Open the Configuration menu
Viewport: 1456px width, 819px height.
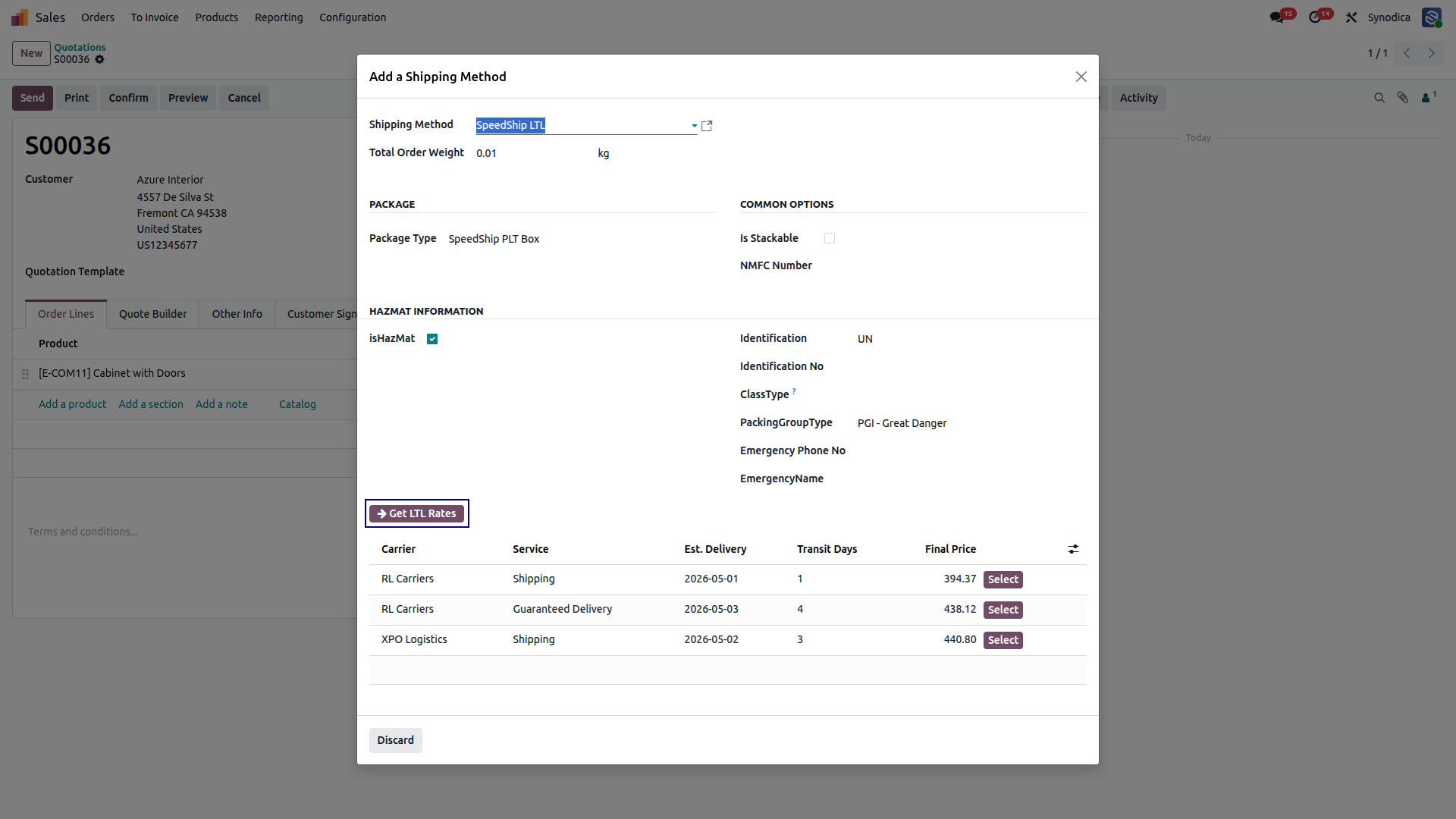pyautogui.click(x=353, y=17)
